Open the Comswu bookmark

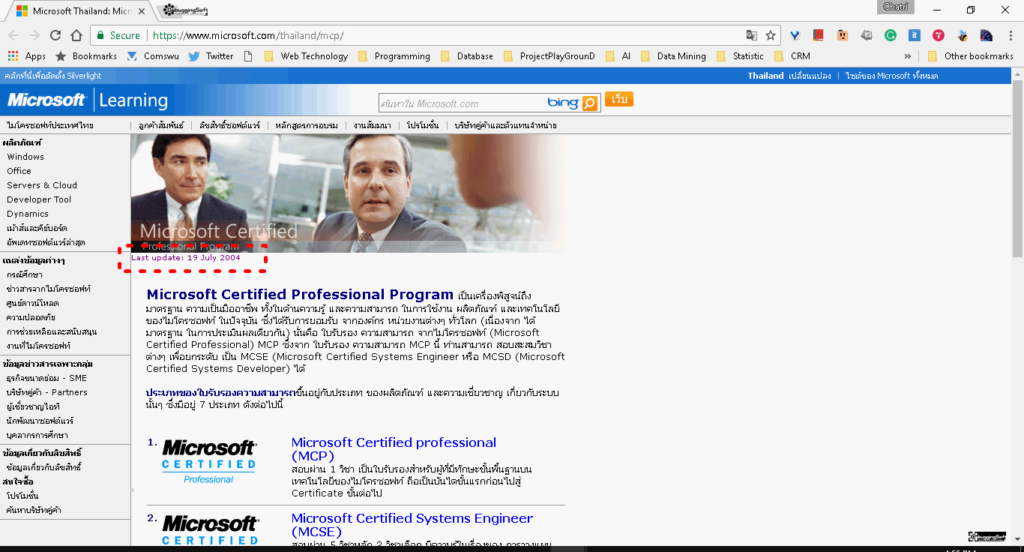(x=153, y=56)
